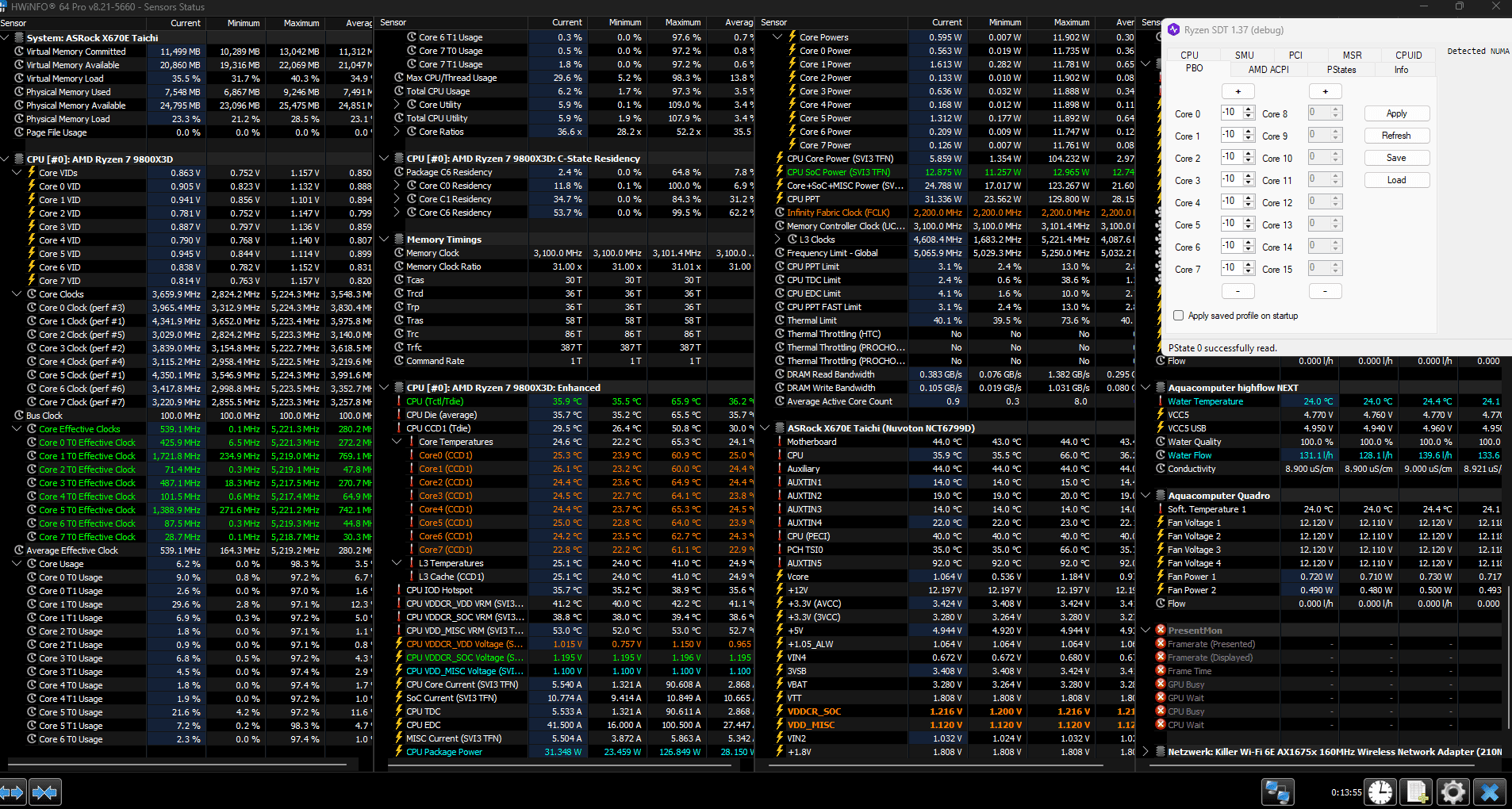Open the remote network monitors icon
The height and width of the screenshot is (809, 1512).
click(x=1278, y=792)
